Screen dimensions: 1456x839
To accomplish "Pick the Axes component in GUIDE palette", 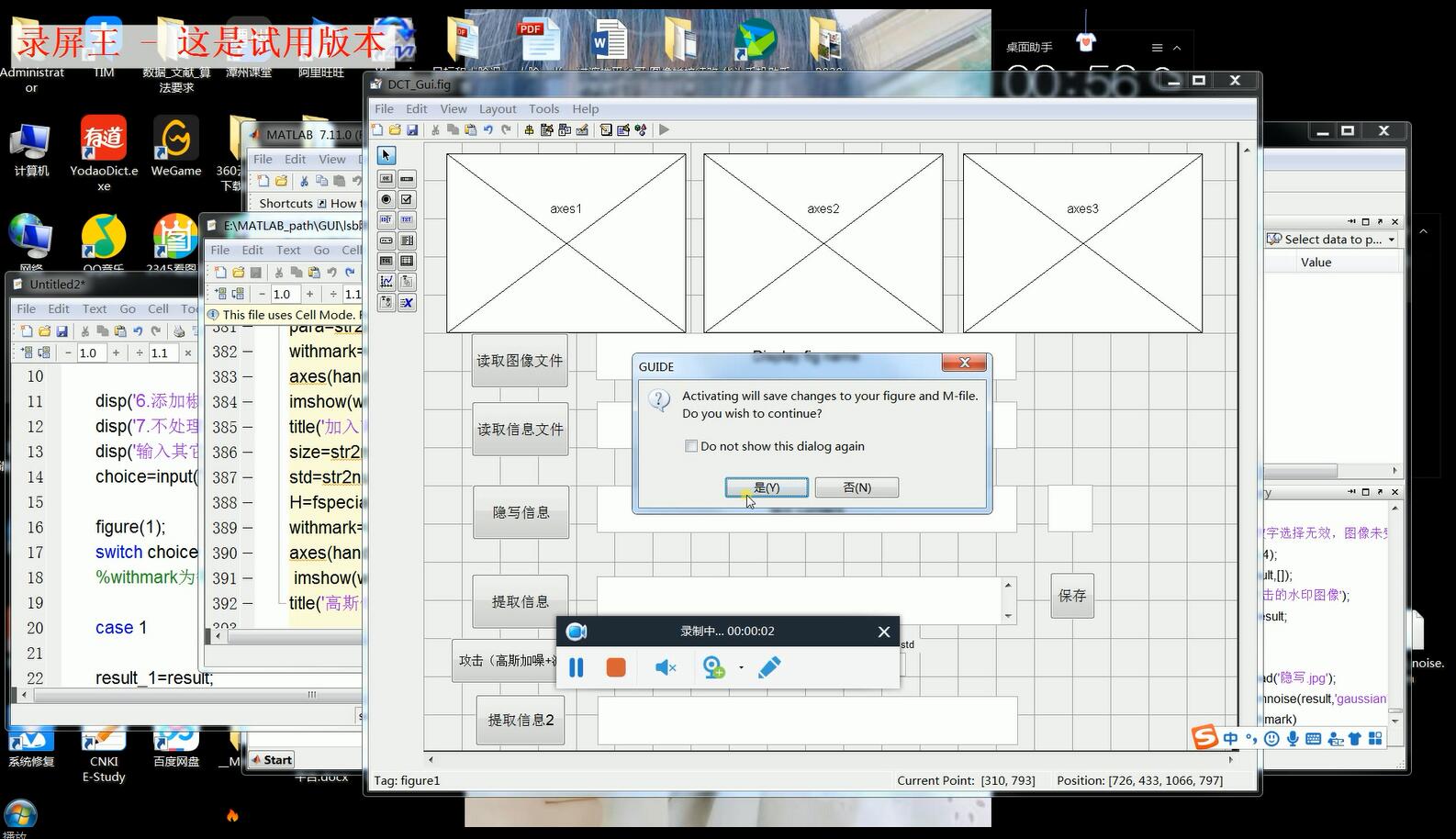I will click(x=386, y=282).
